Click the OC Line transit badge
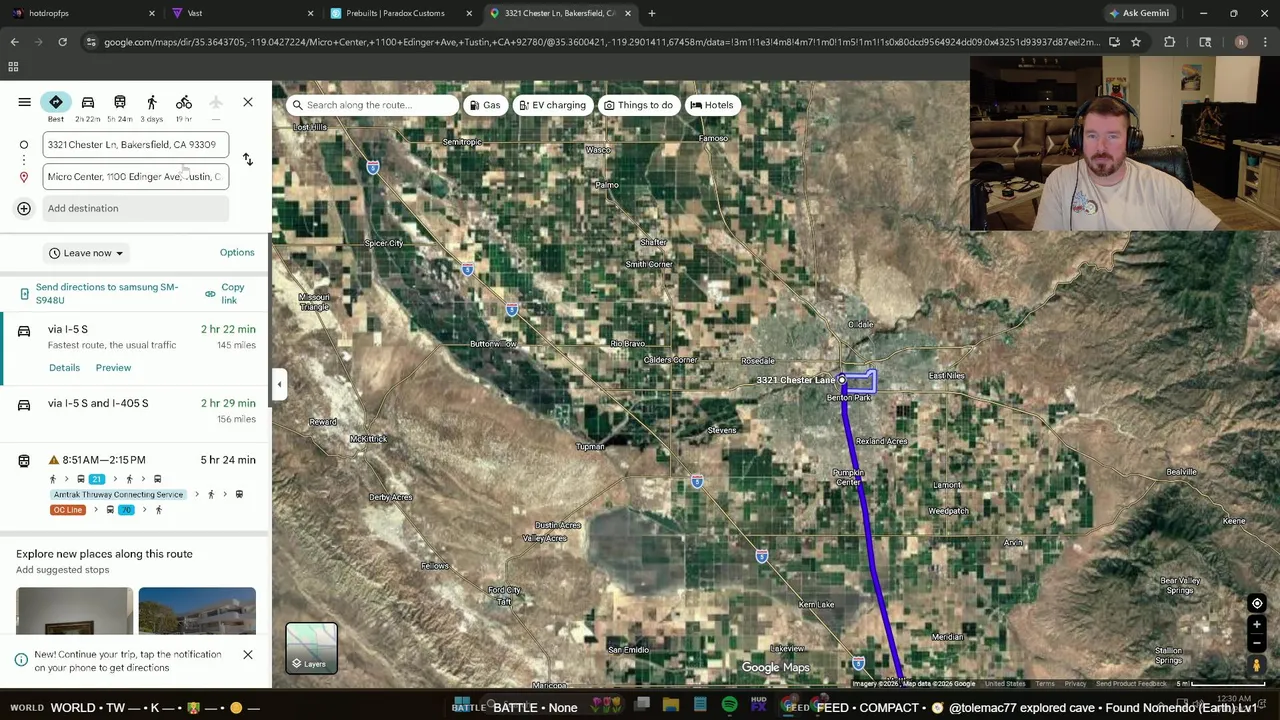Image resolution: width=1280 pixels, height=720 pixels. pyautogui.click(x=68, y=510)
